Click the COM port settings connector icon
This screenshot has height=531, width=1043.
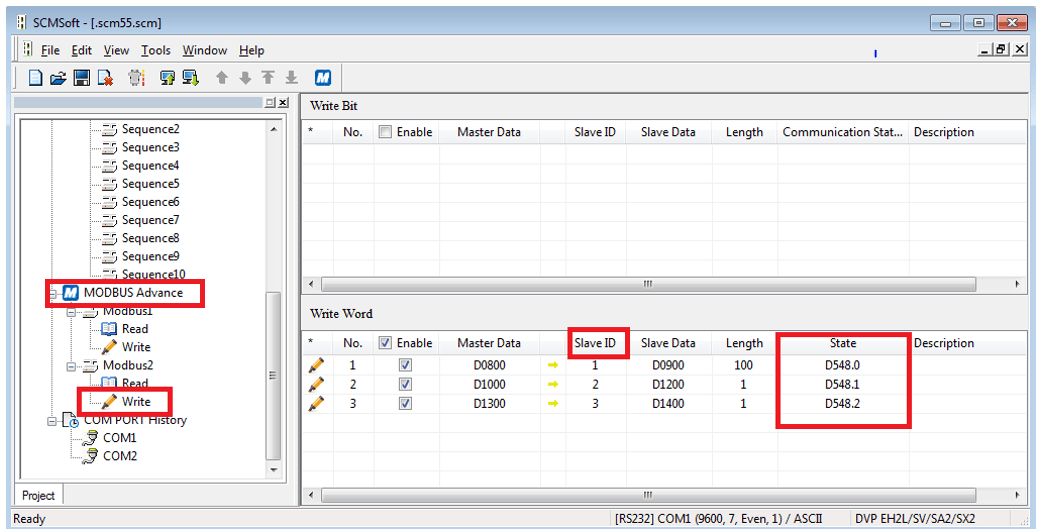tap(137, 78)
